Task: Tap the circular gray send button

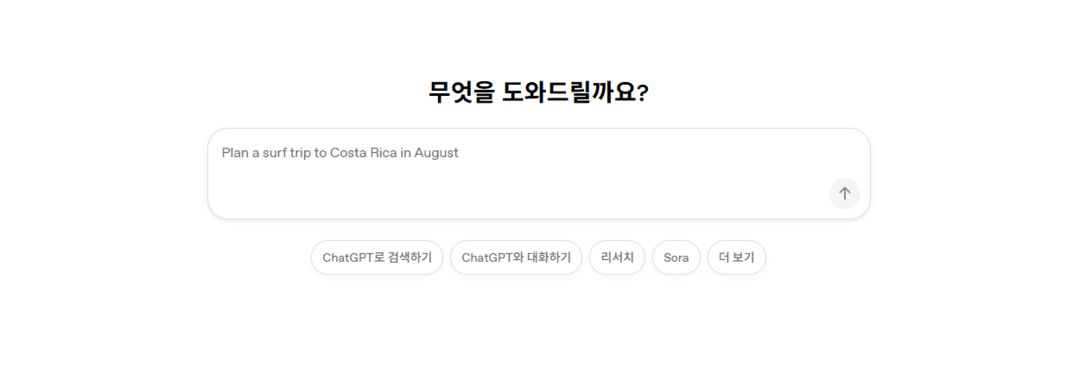Action: click(844, 193)
